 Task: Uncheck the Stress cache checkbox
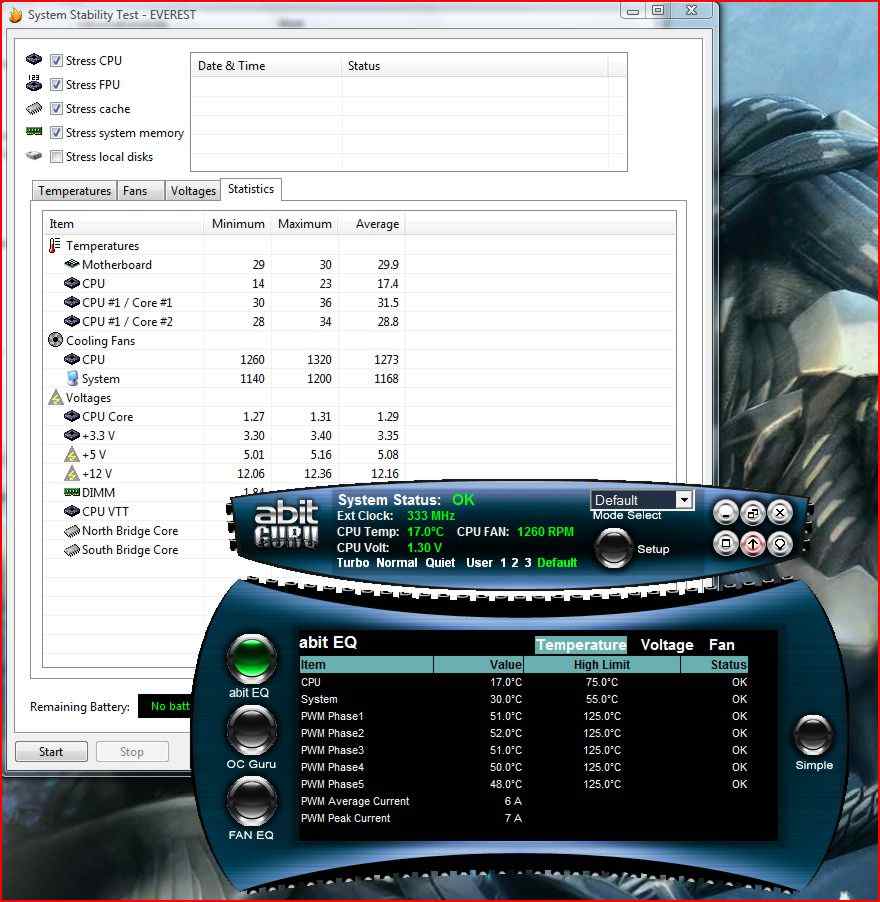tap(56, 109)
